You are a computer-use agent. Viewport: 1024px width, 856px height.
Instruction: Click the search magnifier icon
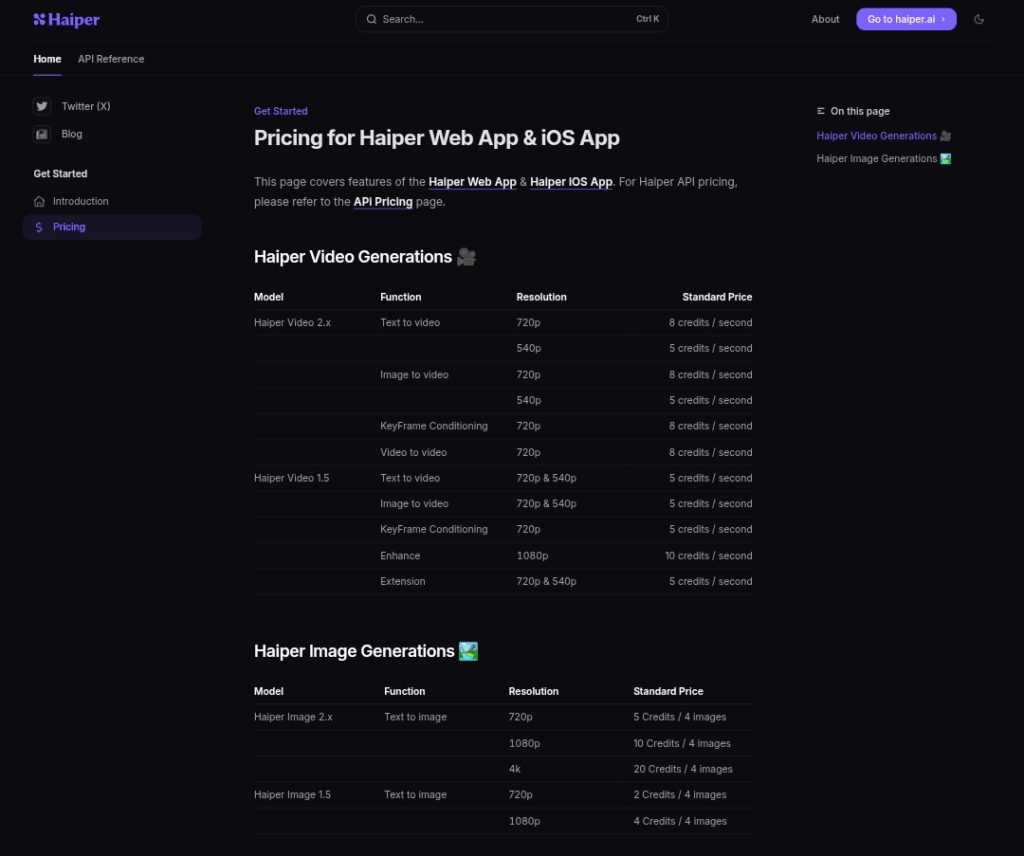(371, 19)
